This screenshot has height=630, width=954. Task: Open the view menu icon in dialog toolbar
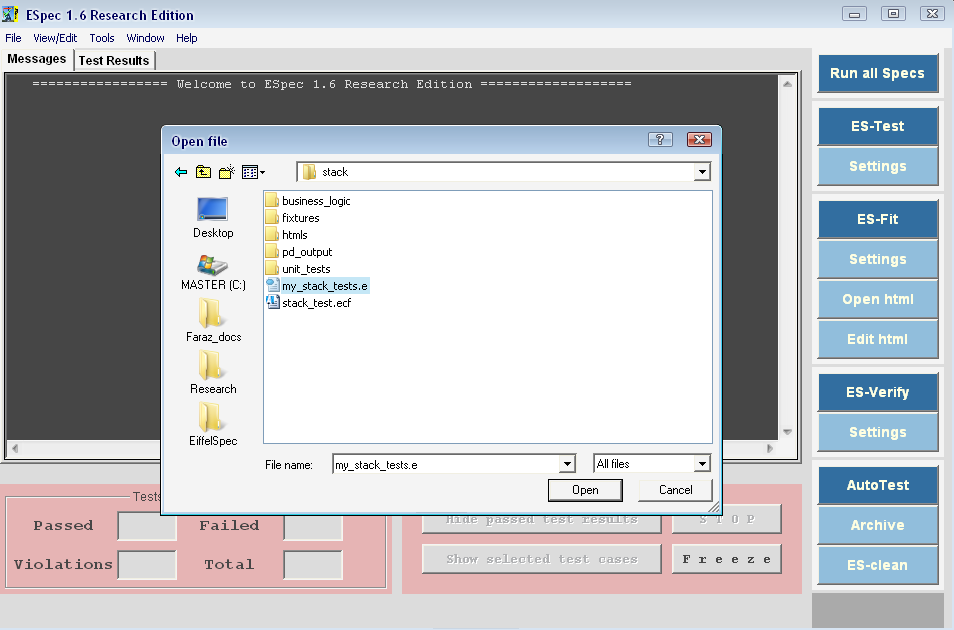(x=253, y=172)
